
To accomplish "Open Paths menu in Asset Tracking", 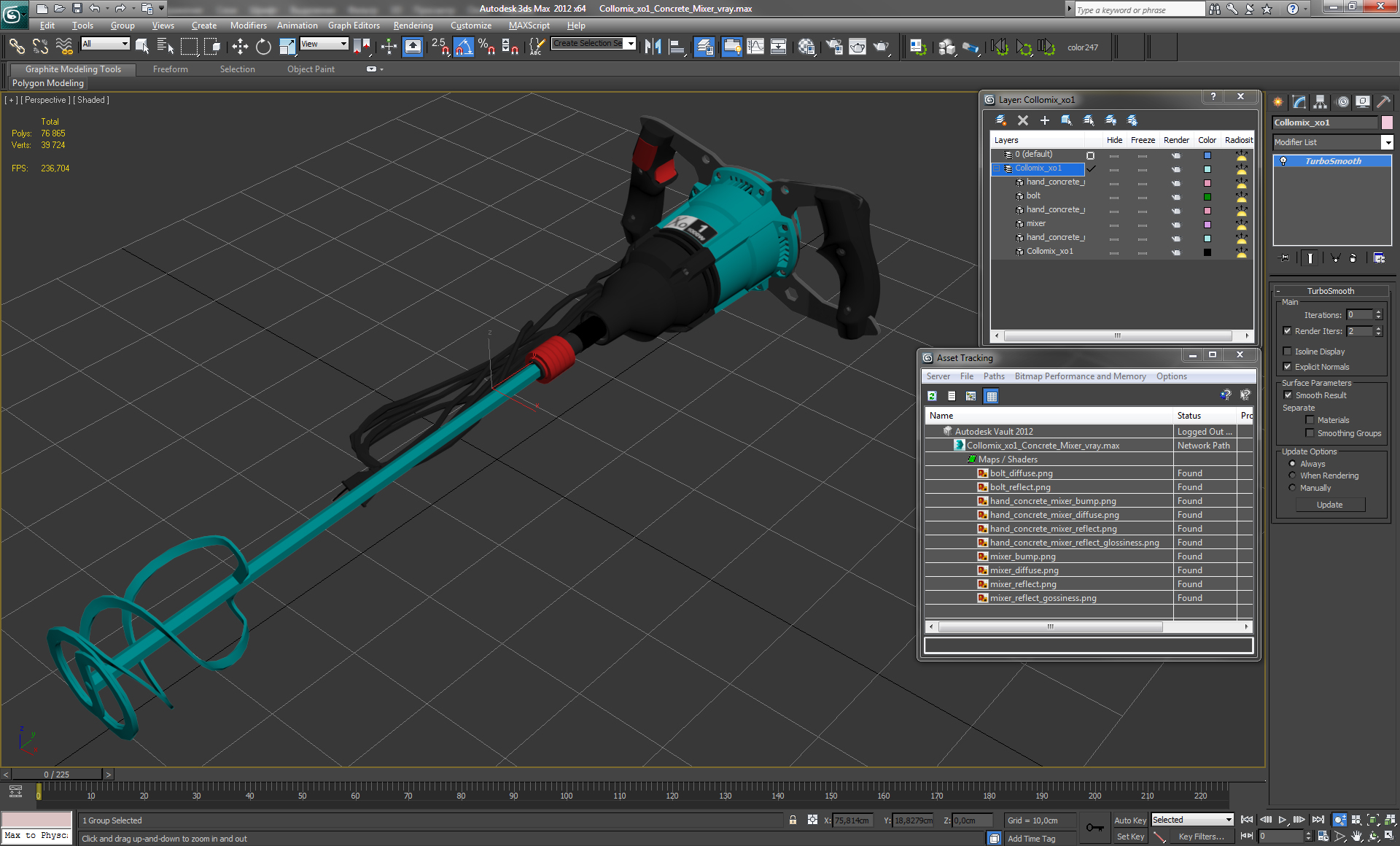I will pyautogui.click(x=993, y=376).
